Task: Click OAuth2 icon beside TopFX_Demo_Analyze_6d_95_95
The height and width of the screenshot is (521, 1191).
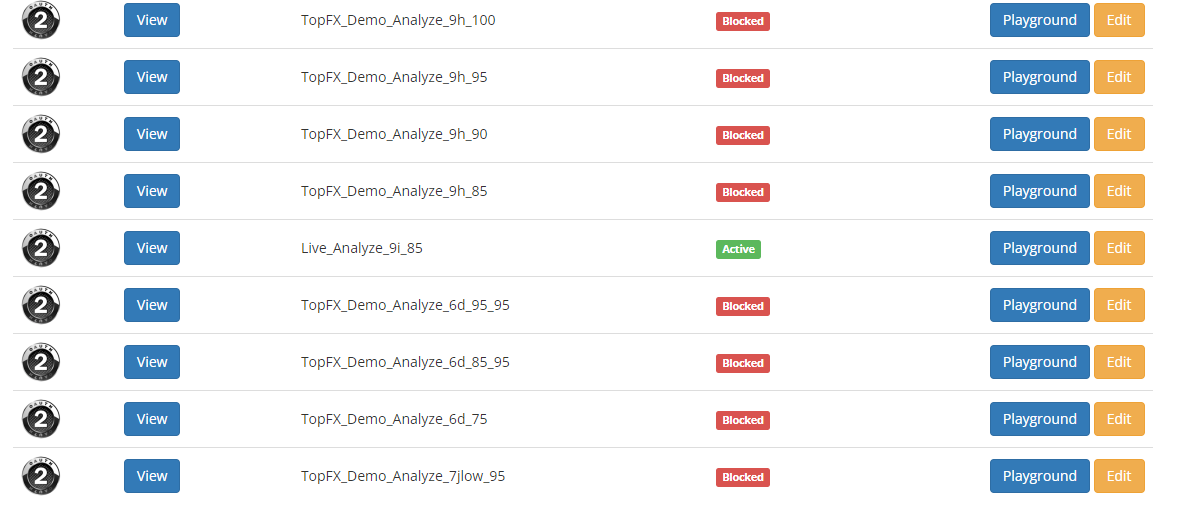Action: point(41,305)
